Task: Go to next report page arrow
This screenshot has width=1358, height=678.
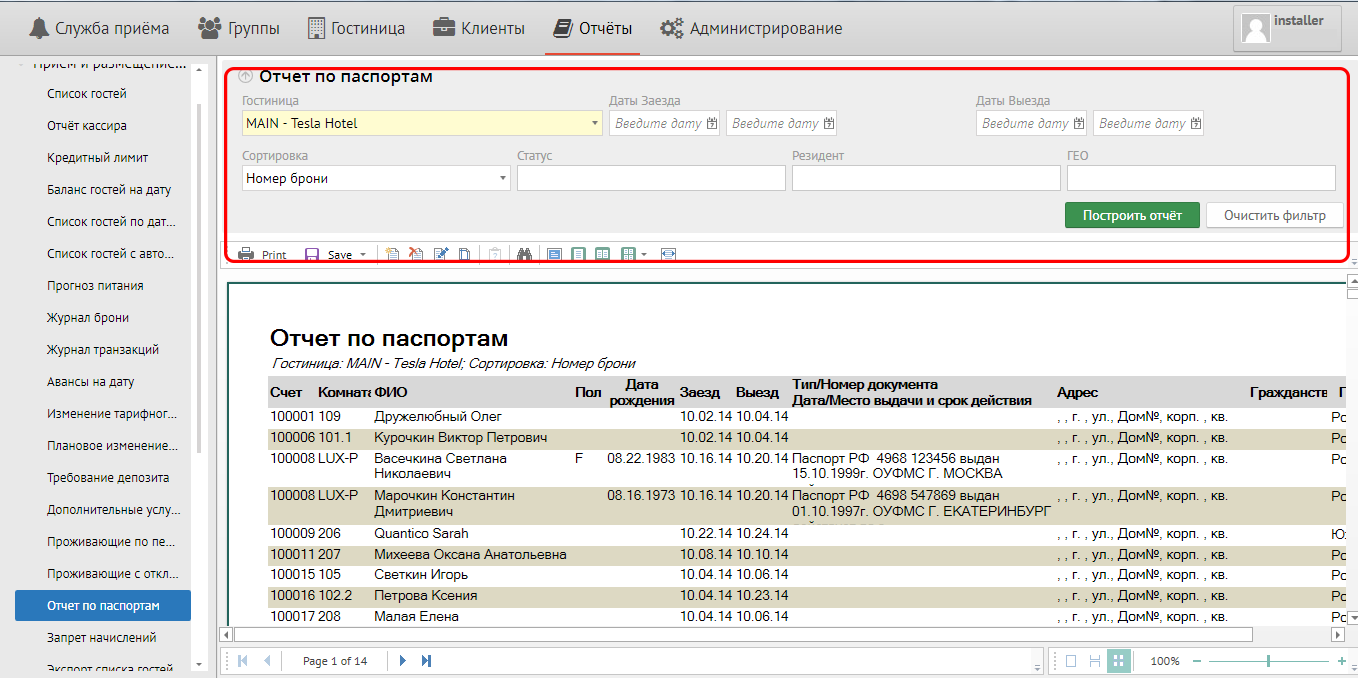Action: point(403,661)
